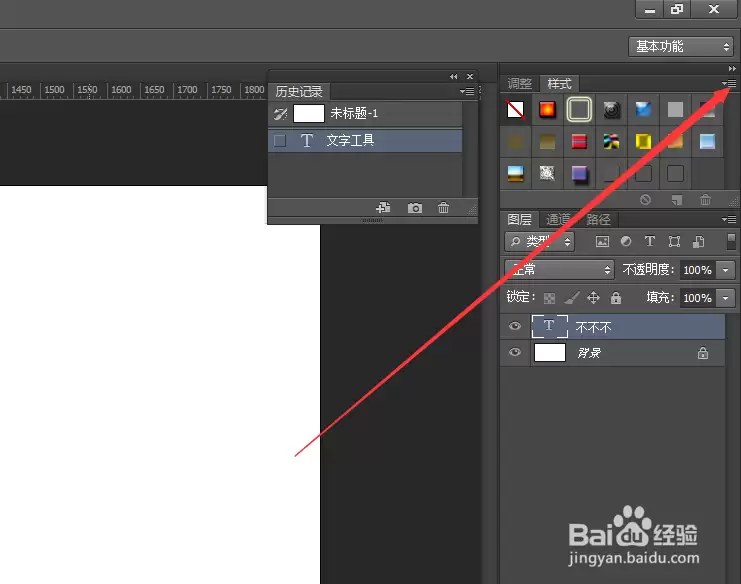This screenshot has width=741, height=584.
Task: Open the Styles panel flyout menu
Action: pos(729,83)
